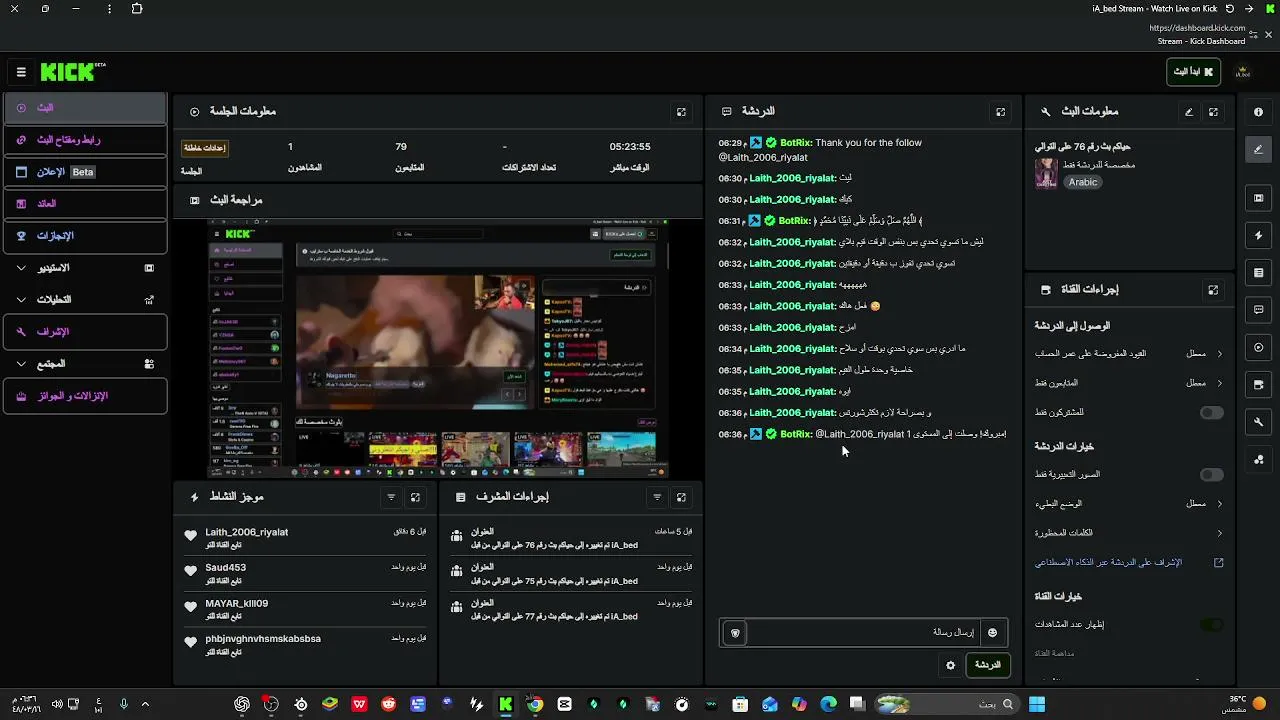
Task: Open account age restriction options chevron
Action: pos(1219,354)
